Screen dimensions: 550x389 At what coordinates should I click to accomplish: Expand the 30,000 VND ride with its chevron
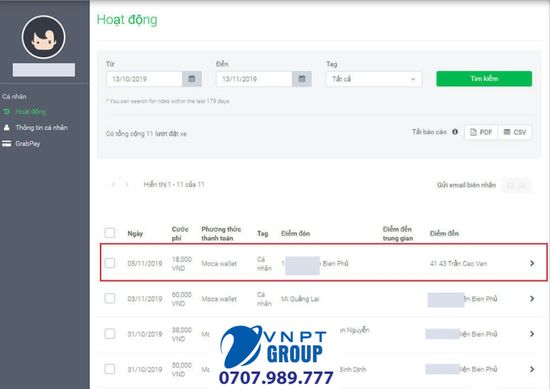point(532,369)
